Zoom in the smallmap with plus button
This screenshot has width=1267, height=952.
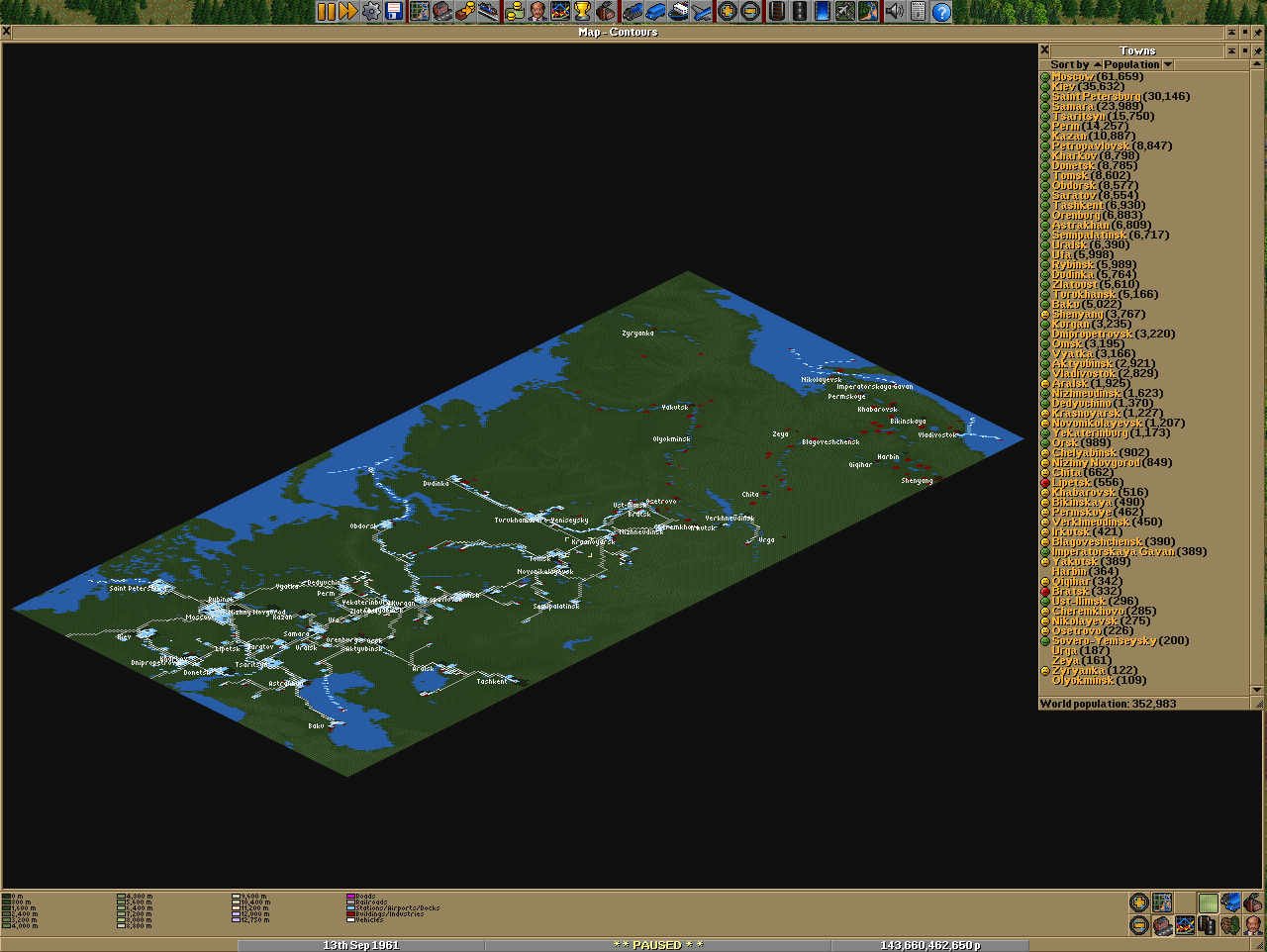click(x=1139, y=903)
